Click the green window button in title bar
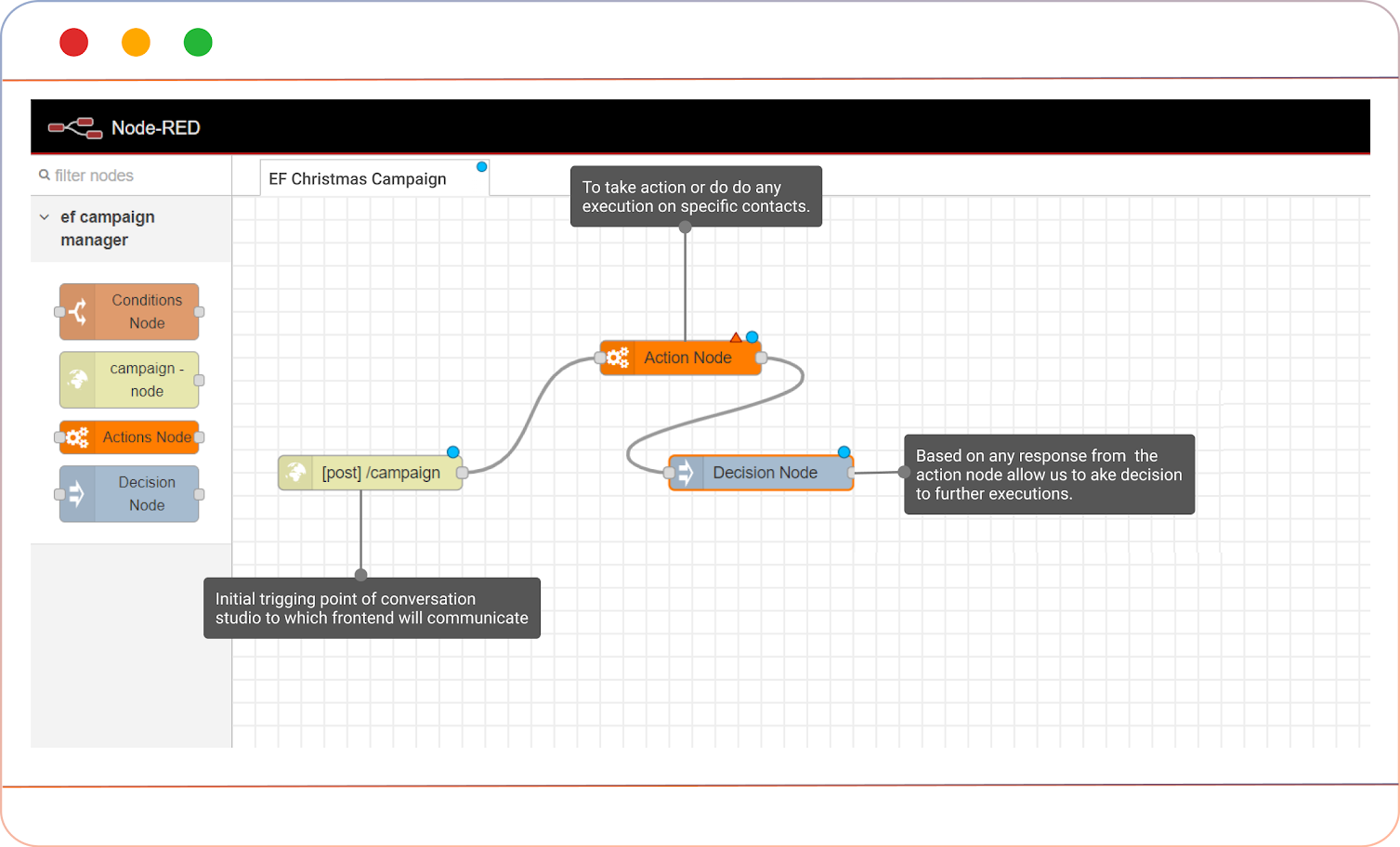 tap(198, 43)
